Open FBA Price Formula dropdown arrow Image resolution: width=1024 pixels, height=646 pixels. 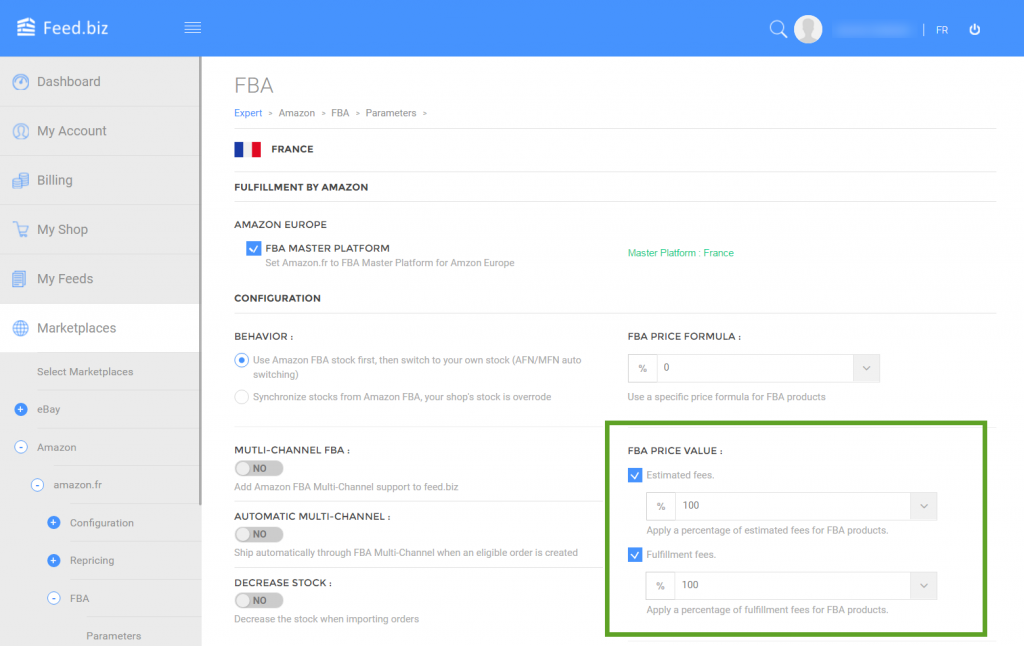click(866, 368)
